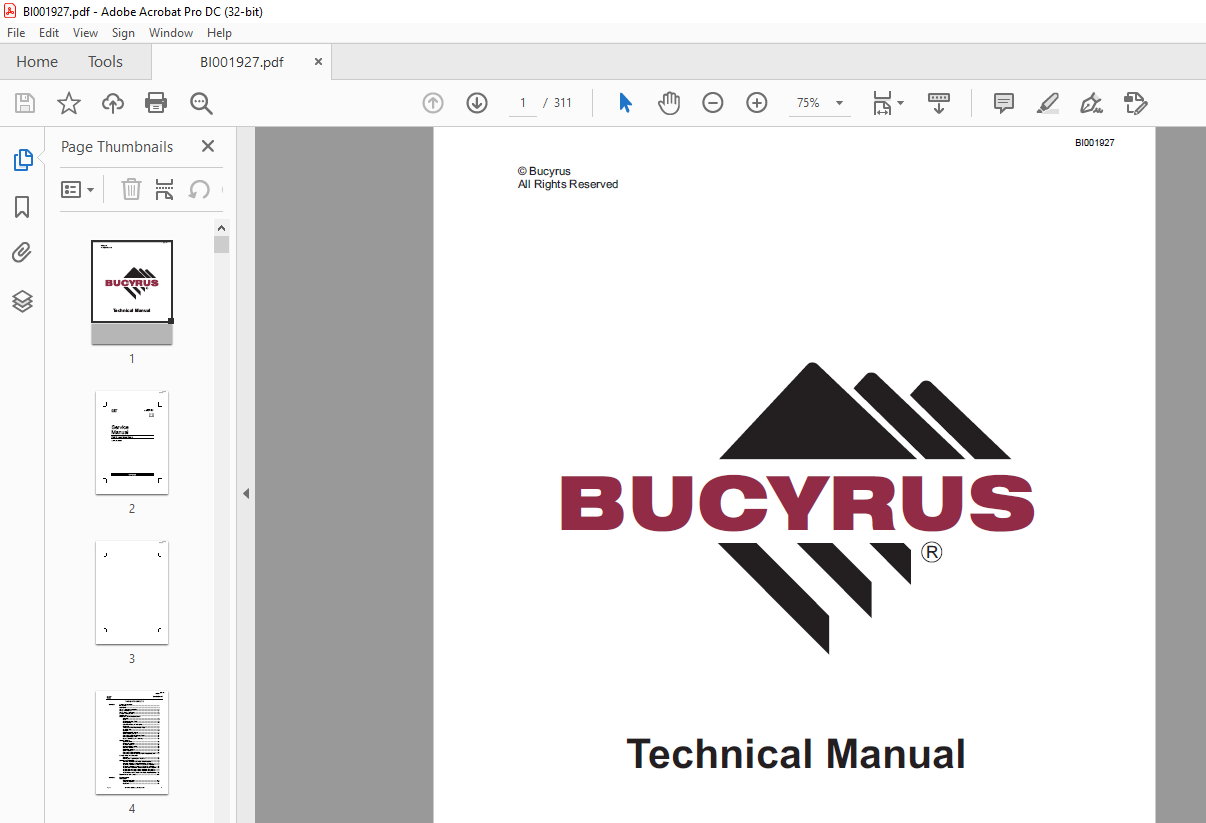Click the upload to cloud icon
Image resolution: width=1206 pixels, height=823 pixels.
point(113,103)
